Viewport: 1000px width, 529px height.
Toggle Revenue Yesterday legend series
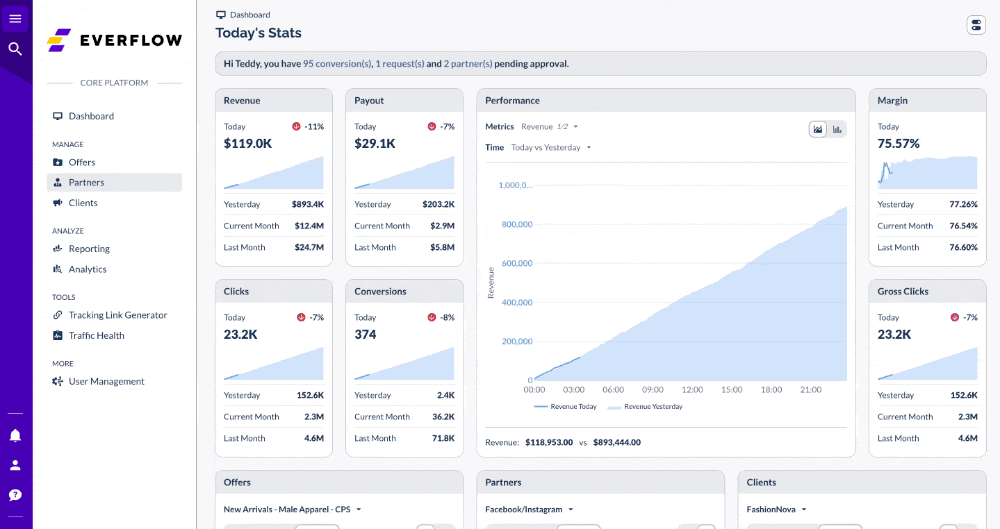tap(652, 407)
